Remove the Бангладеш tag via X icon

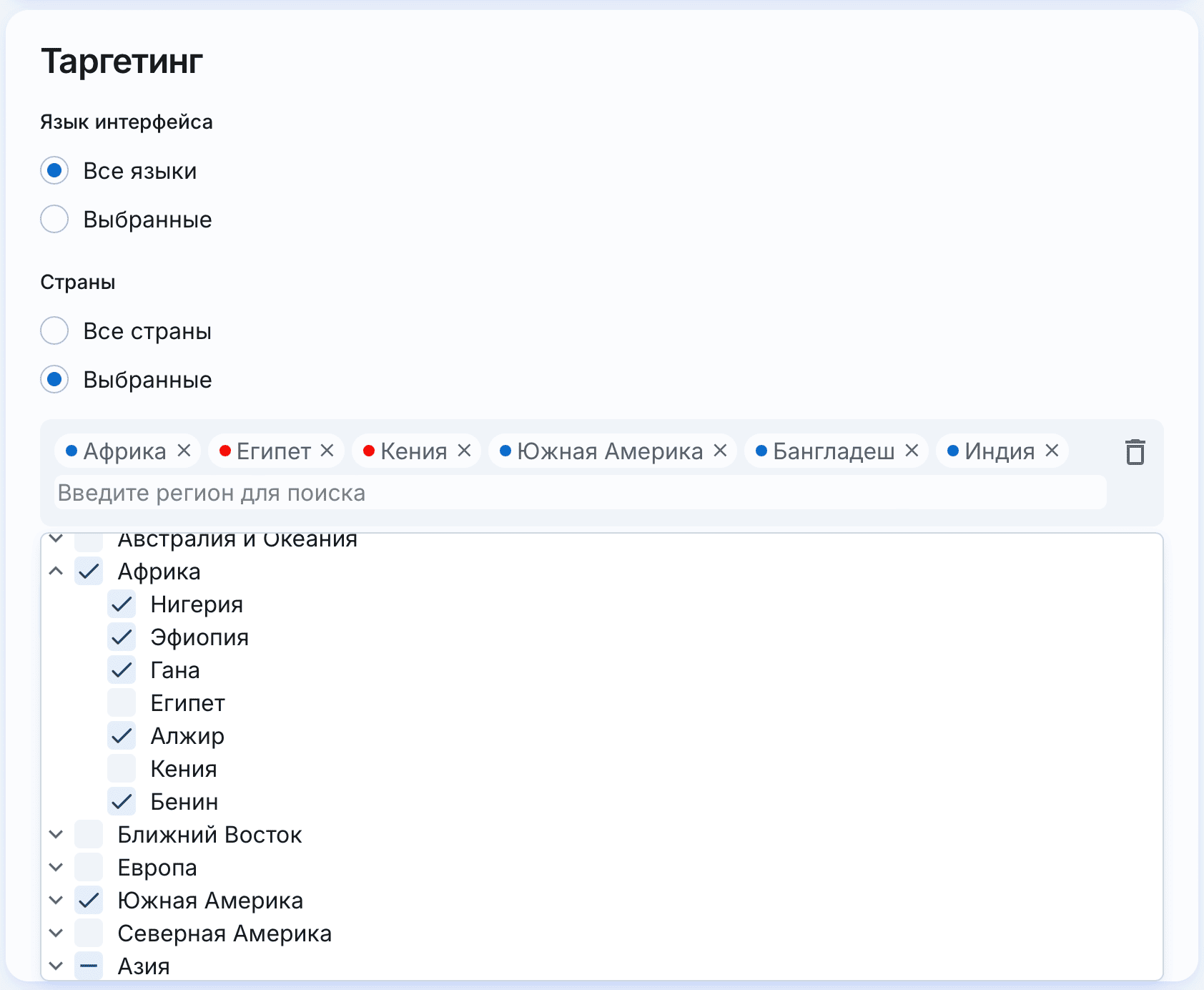[x=912, y=451]
